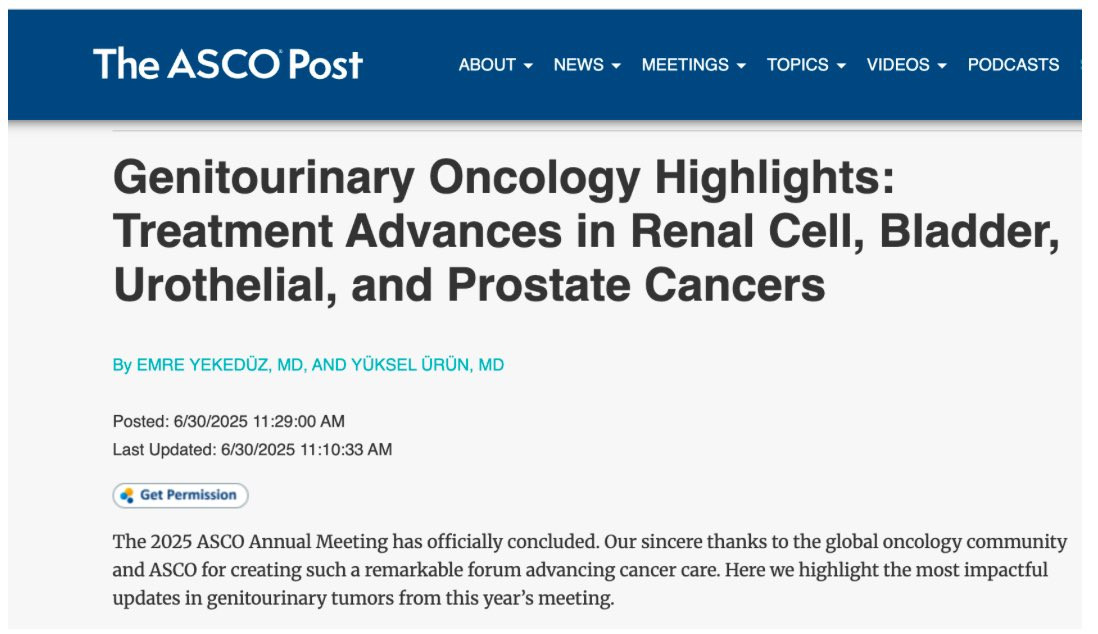Viewport: 1098px width, 634px height.
Task: Select the VIDEOS menu label
Action: click(x=898, y=65)
